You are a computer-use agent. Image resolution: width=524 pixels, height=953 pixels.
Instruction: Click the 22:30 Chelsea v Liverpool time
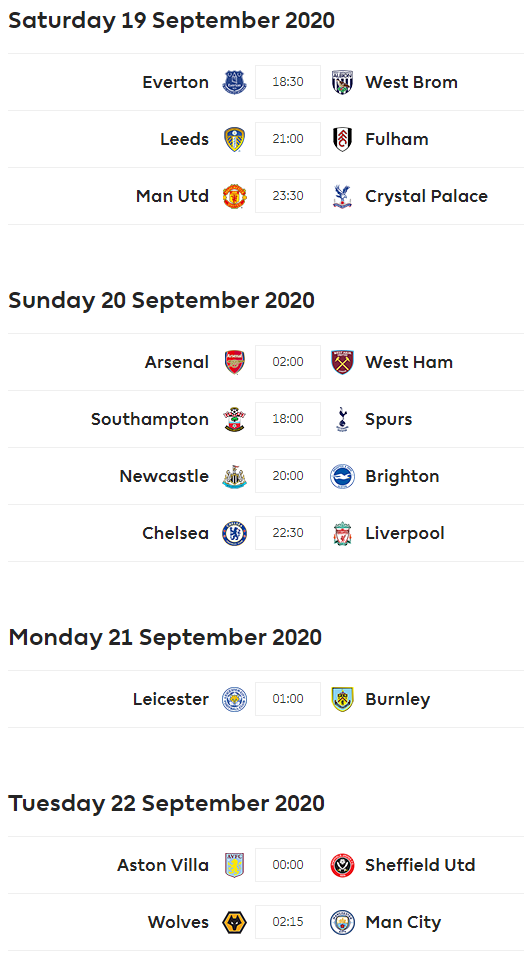click(x=288, y=534)
